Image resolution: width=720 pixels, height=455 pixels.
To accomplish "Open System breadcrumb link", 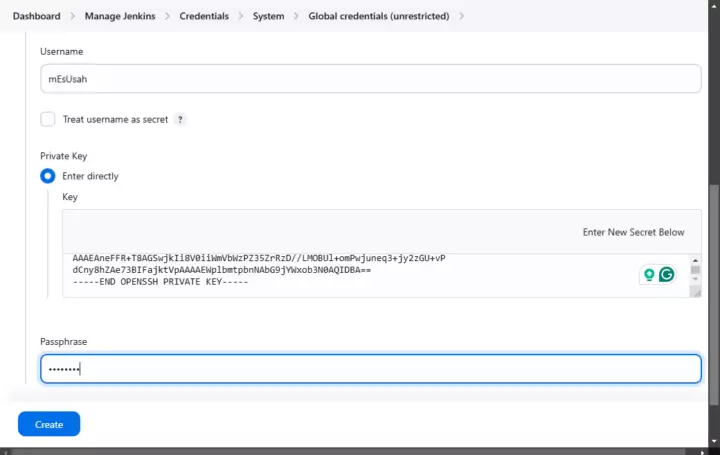I will coord(269,16).
